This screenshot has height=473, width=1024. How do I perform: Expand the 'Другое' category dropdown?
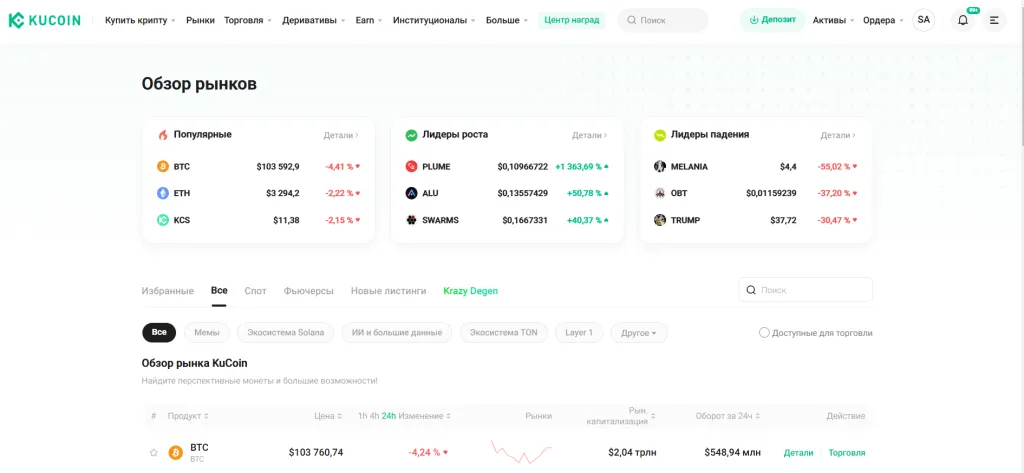pos(638,333)
